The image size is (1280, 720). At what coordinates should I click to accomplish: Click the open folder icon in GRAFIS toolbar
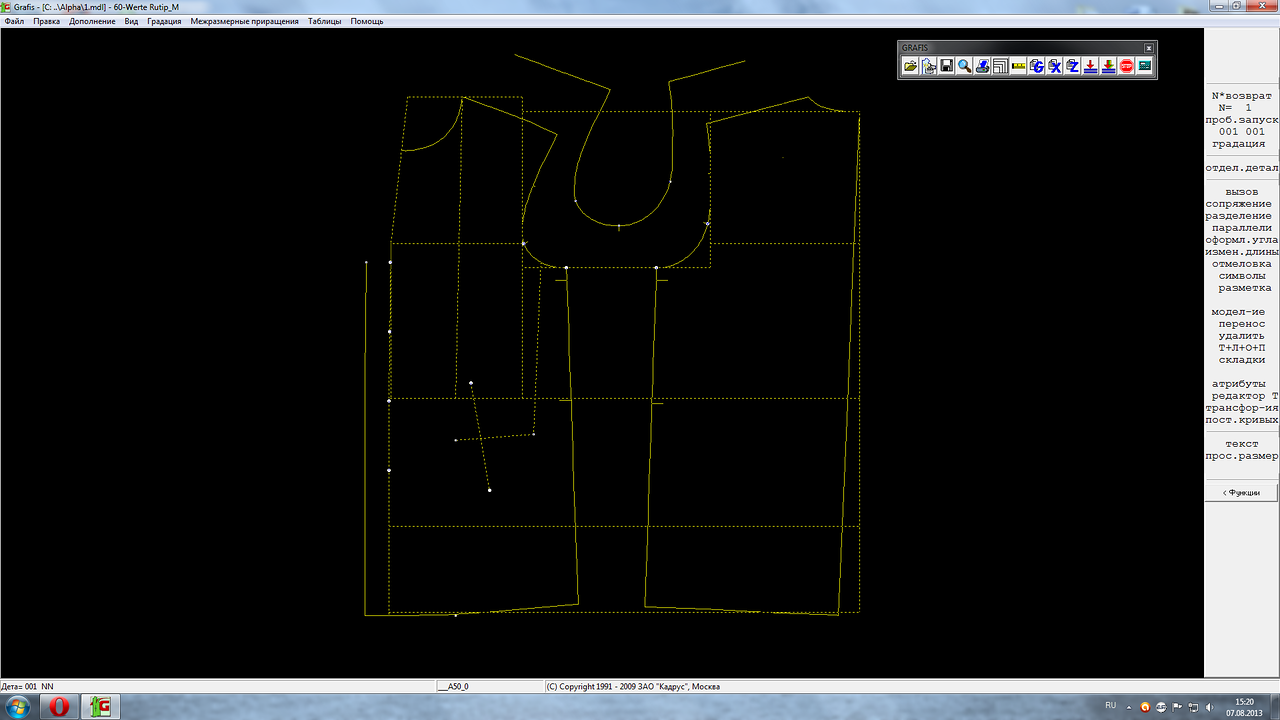(x=911, y=66)
